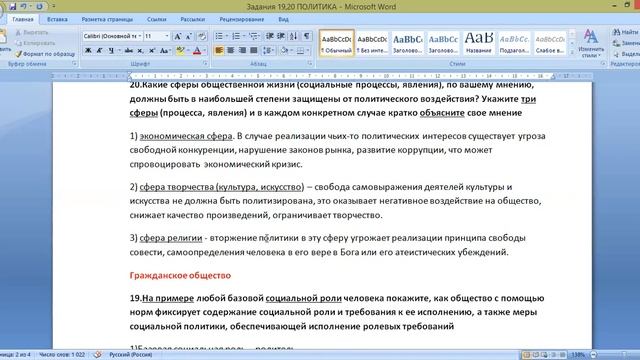The image size is (640, 360).
Task: Open Change Case (Аа) dropdown
Action: tap(165, 51)
